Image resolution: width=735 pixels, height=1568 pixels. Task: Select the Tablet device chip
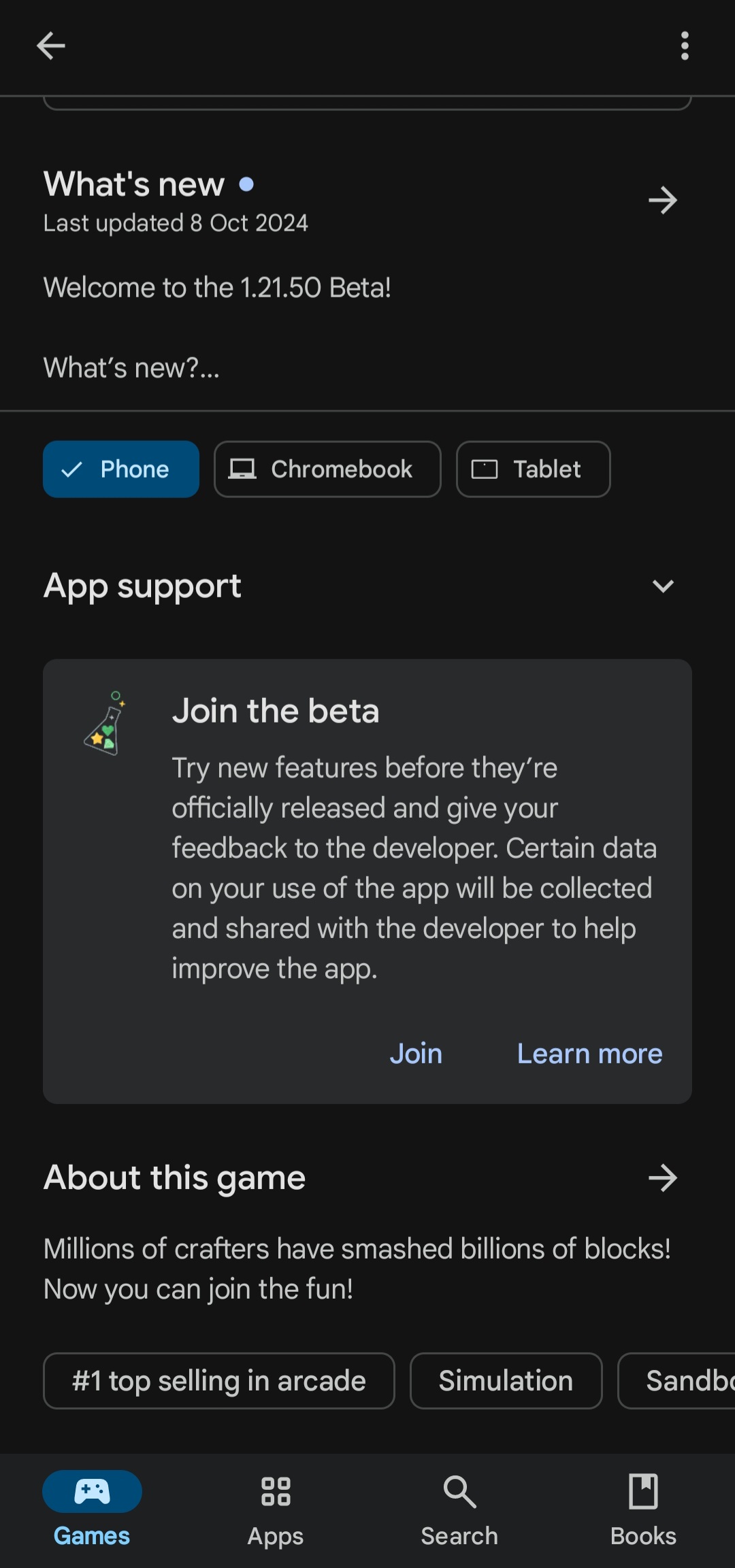click(x=533, y=469)
